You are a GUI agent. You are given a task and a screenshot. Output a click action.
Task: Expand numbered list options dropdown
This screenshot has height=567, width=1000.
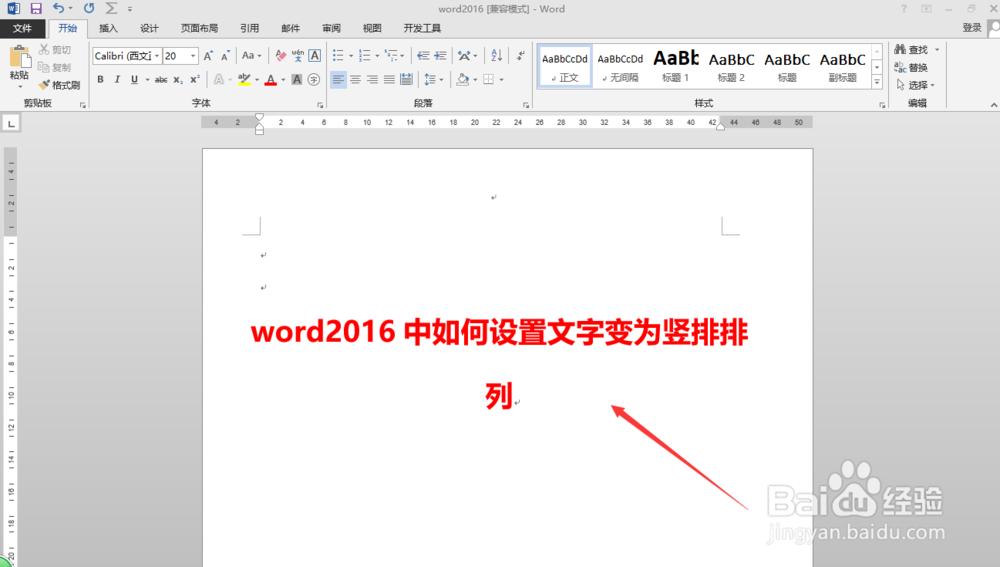[x=378, y=56]
